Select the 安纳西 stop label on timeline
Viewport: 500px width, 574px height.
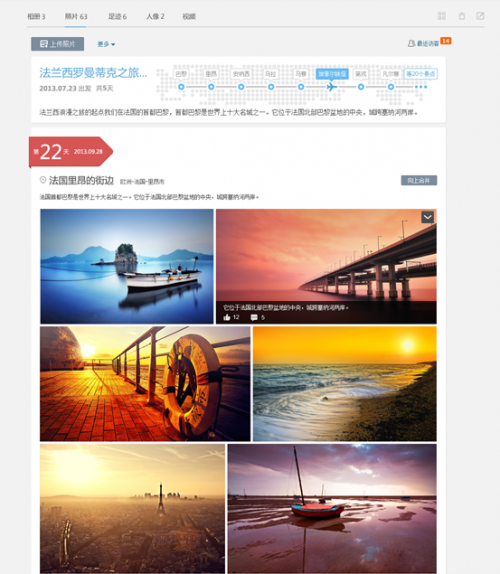click(x=241, y=74)
